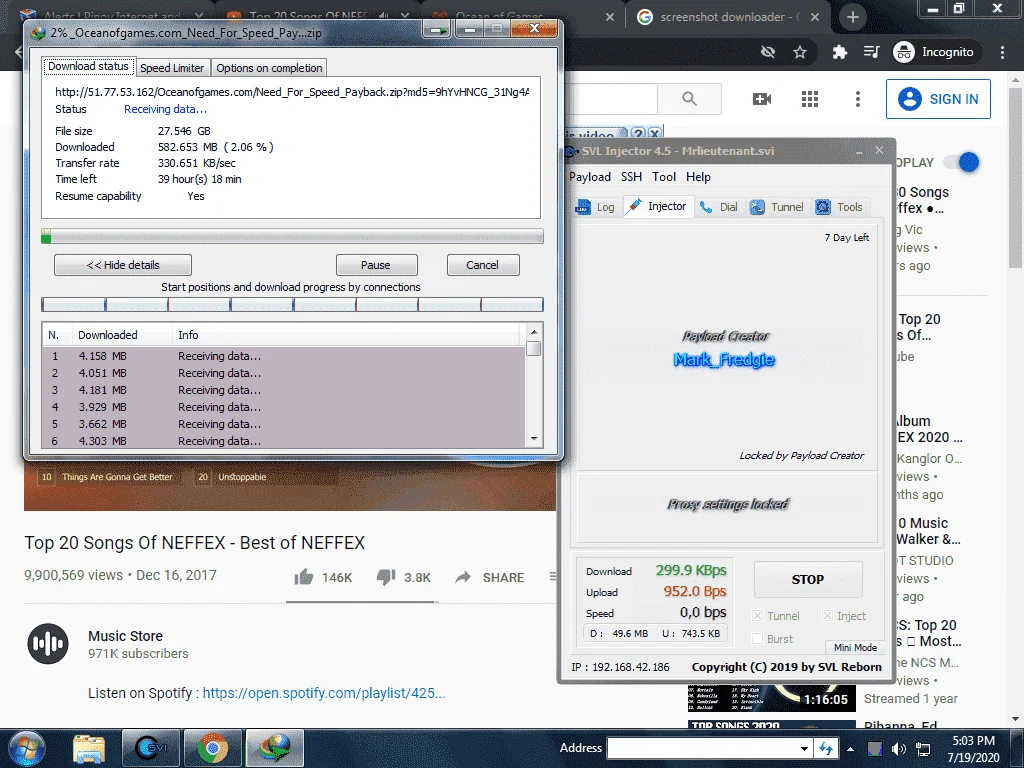Open new Chrome tab plus button
Viewport: 1024px width, 768px height.
click(852, 17)
